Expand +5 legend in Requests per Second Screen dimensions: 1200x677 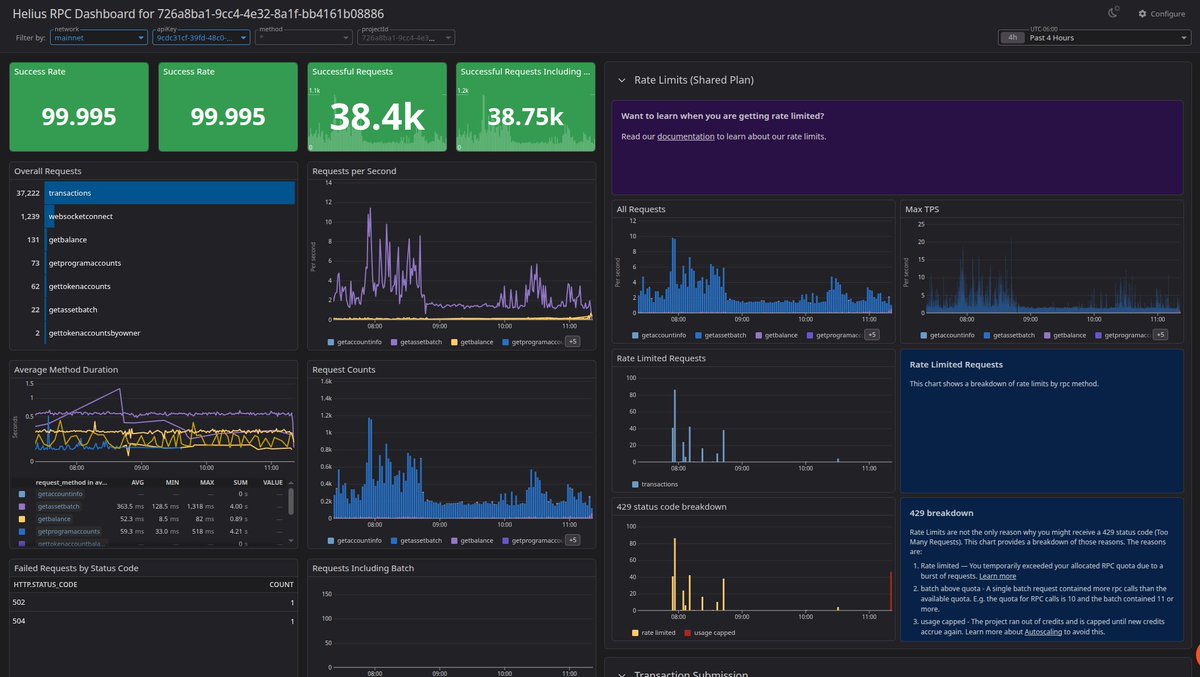pos(573,342)
